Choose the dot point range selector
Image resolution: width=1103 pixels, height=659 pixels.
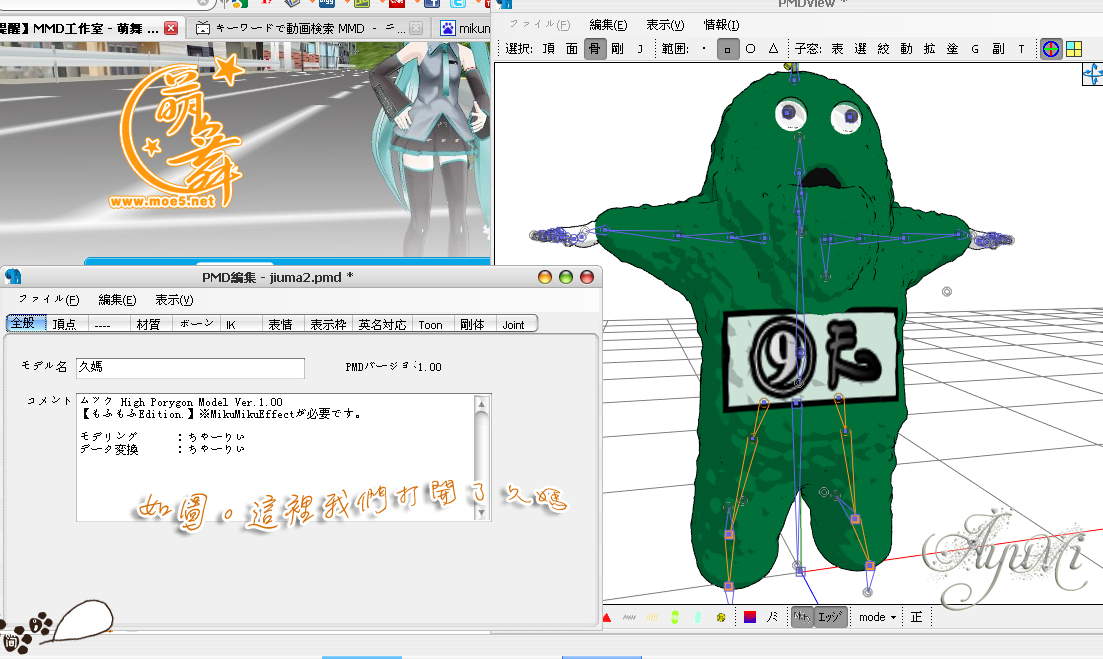704,49
